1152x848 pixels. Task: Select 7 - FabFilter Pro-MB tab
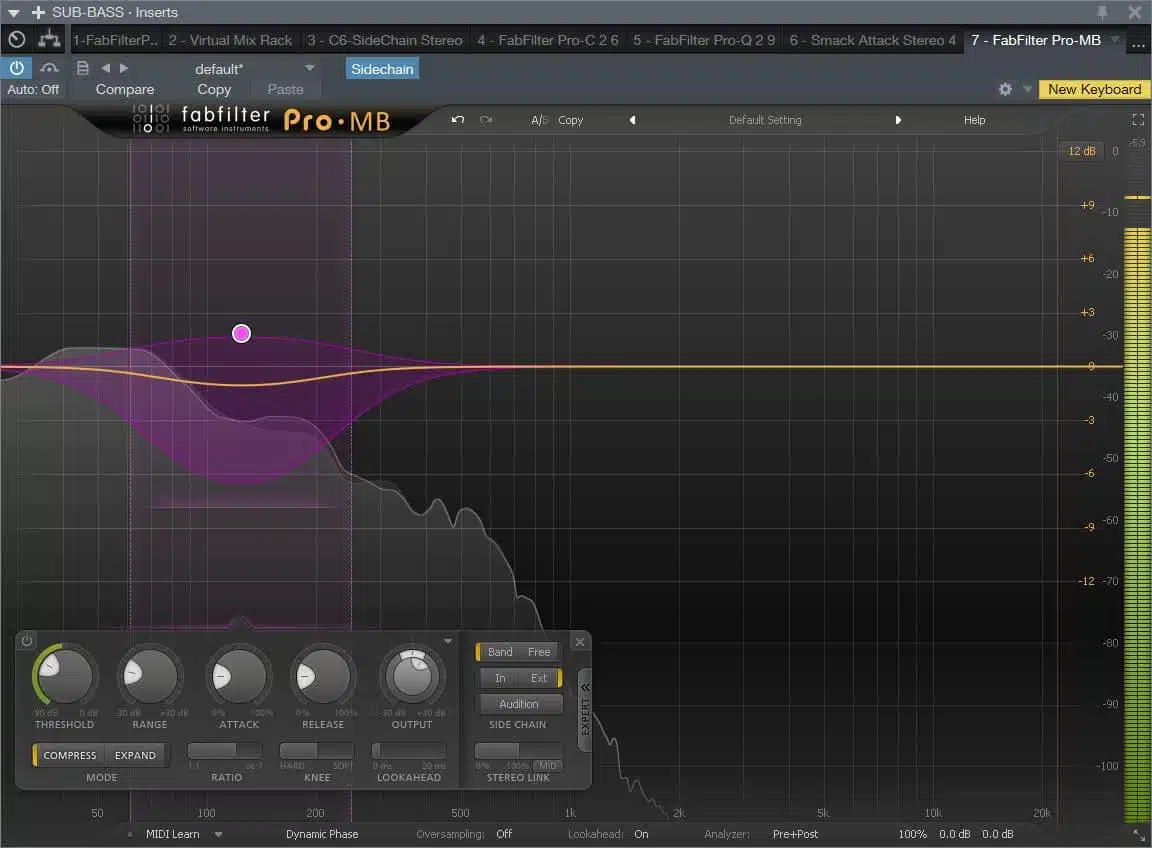(x=1036, y=40)
